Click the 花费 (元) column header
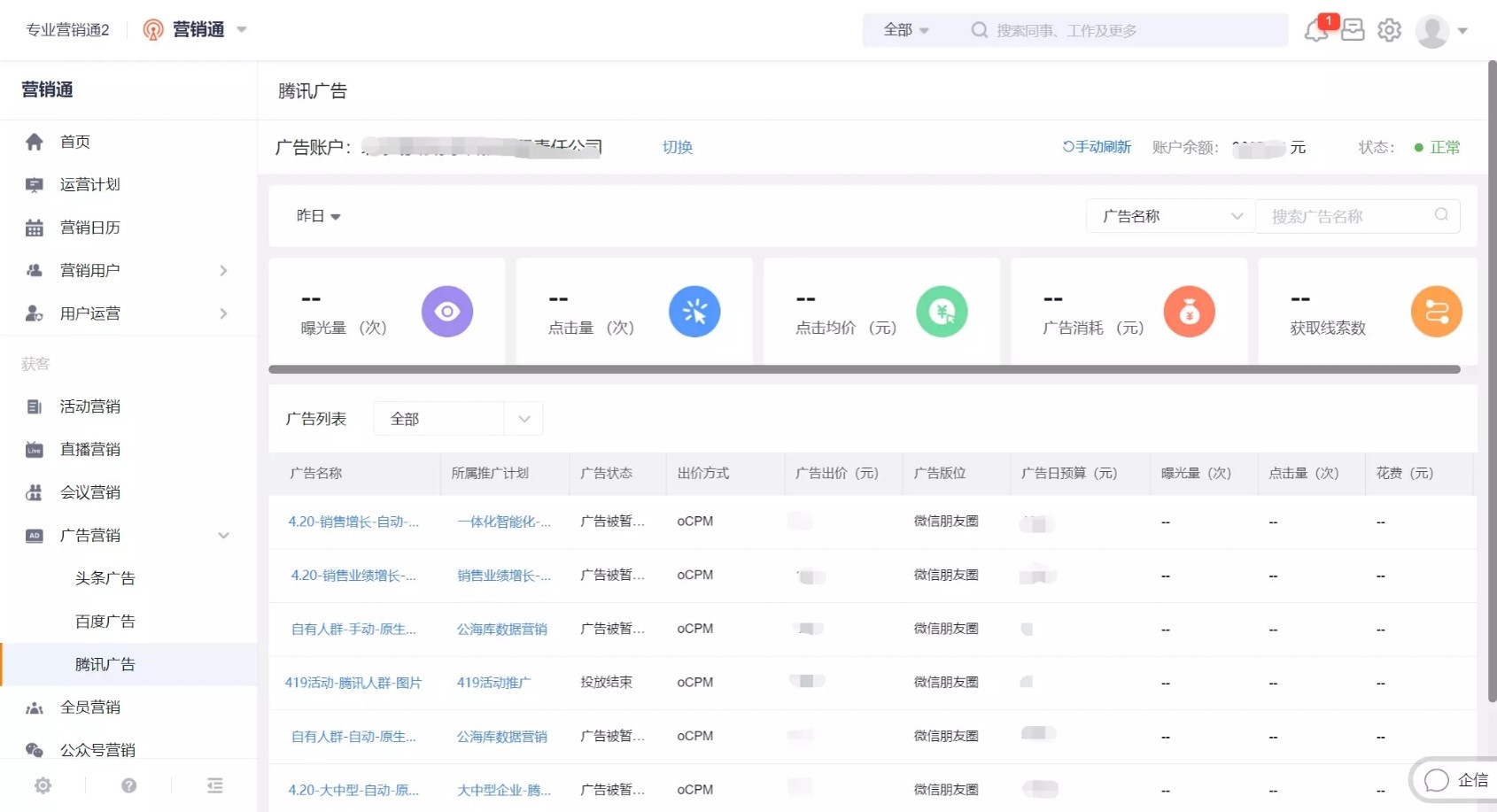1497x812 pixels. 1404,474
